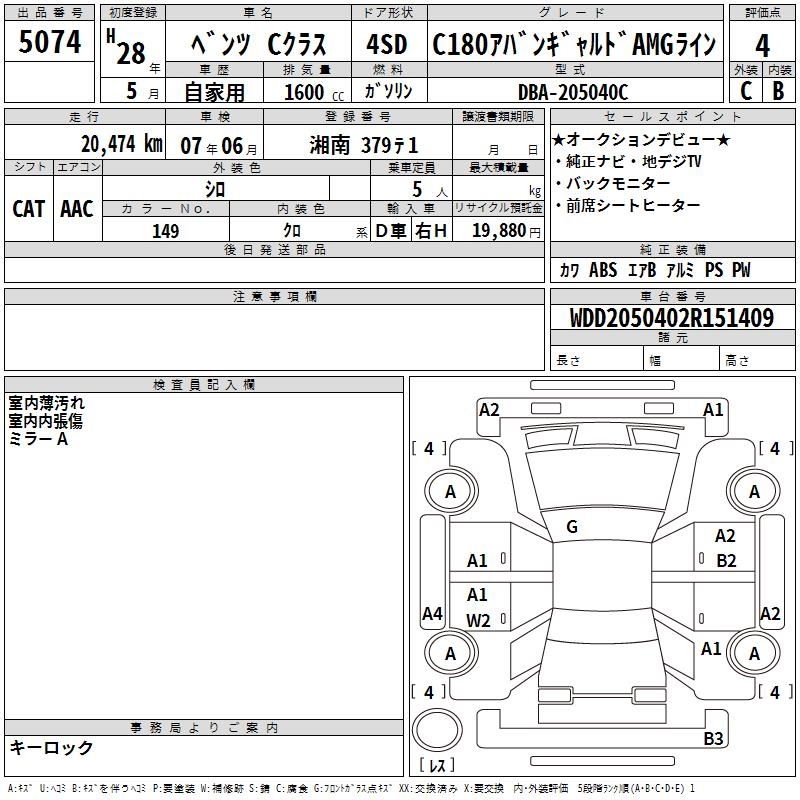
Task: Click the G mark on the windshield
Action: [x=572, y=527]
